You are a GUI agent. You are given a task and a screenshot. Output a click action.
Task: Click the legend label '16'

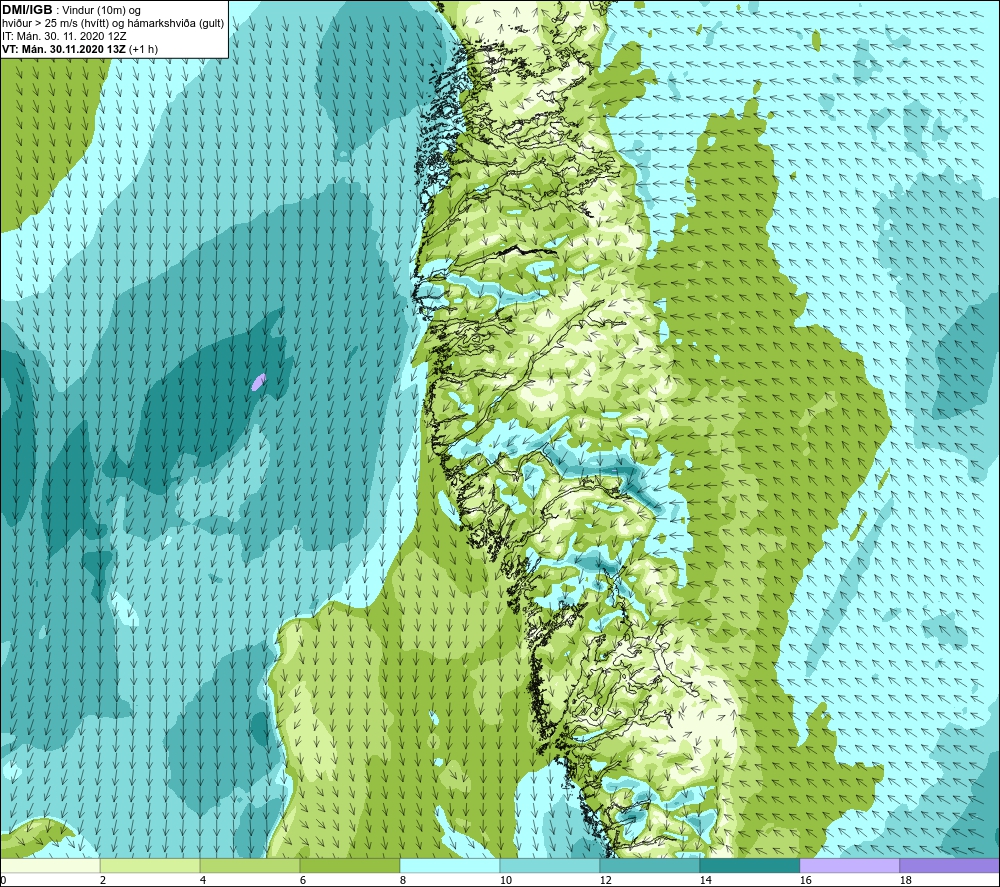(805, 881)
